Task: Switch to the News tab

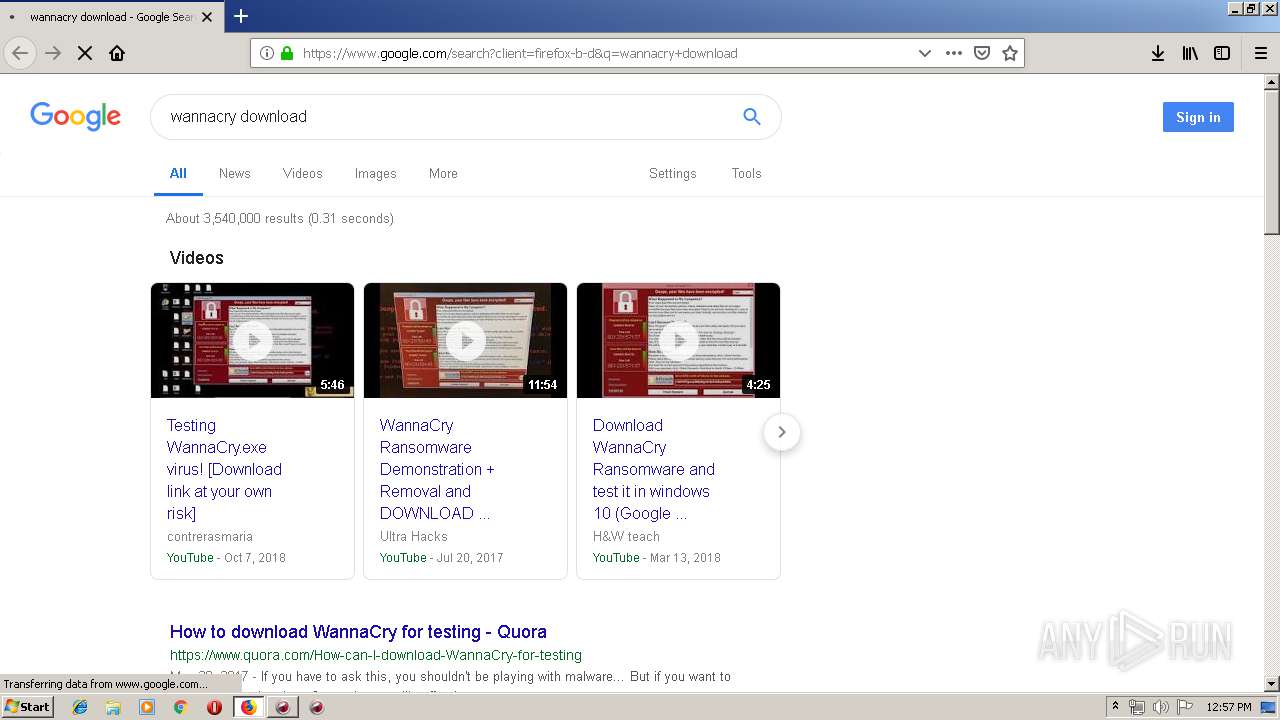Action: click(234, 173)
